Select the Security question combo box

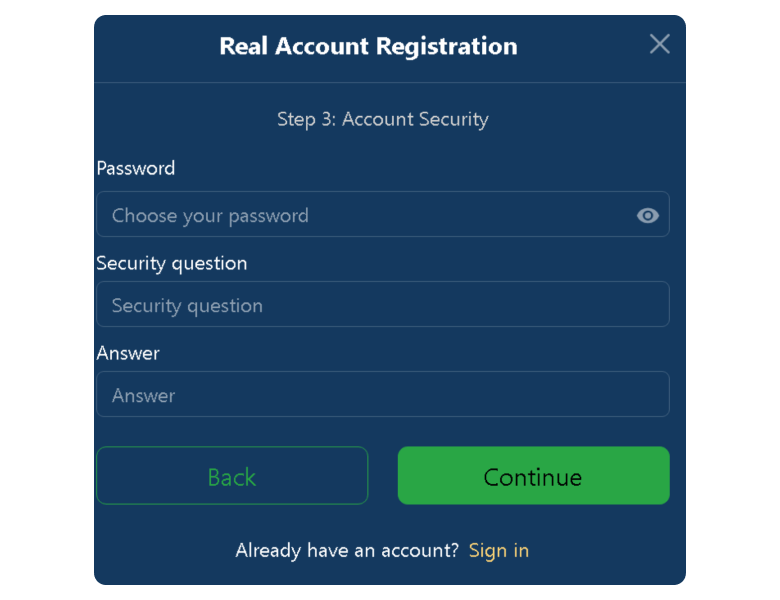click(382, 304)
